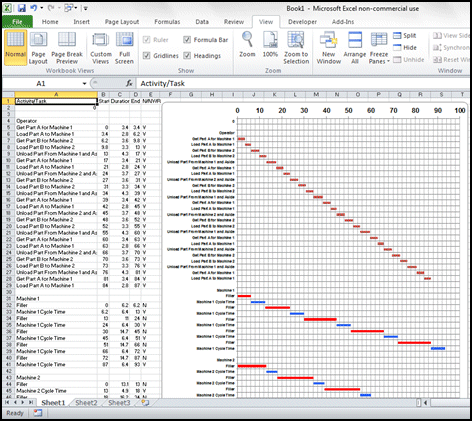Open Quick Access Toolbar customize arrow
472x421 pixels.
86,8
